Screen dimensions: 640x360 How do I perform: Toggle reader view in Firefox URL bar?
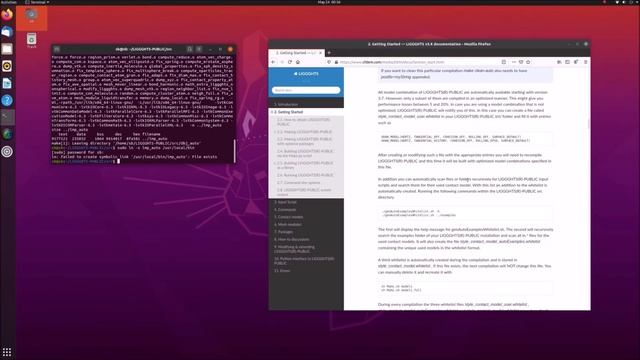(504, 62)
